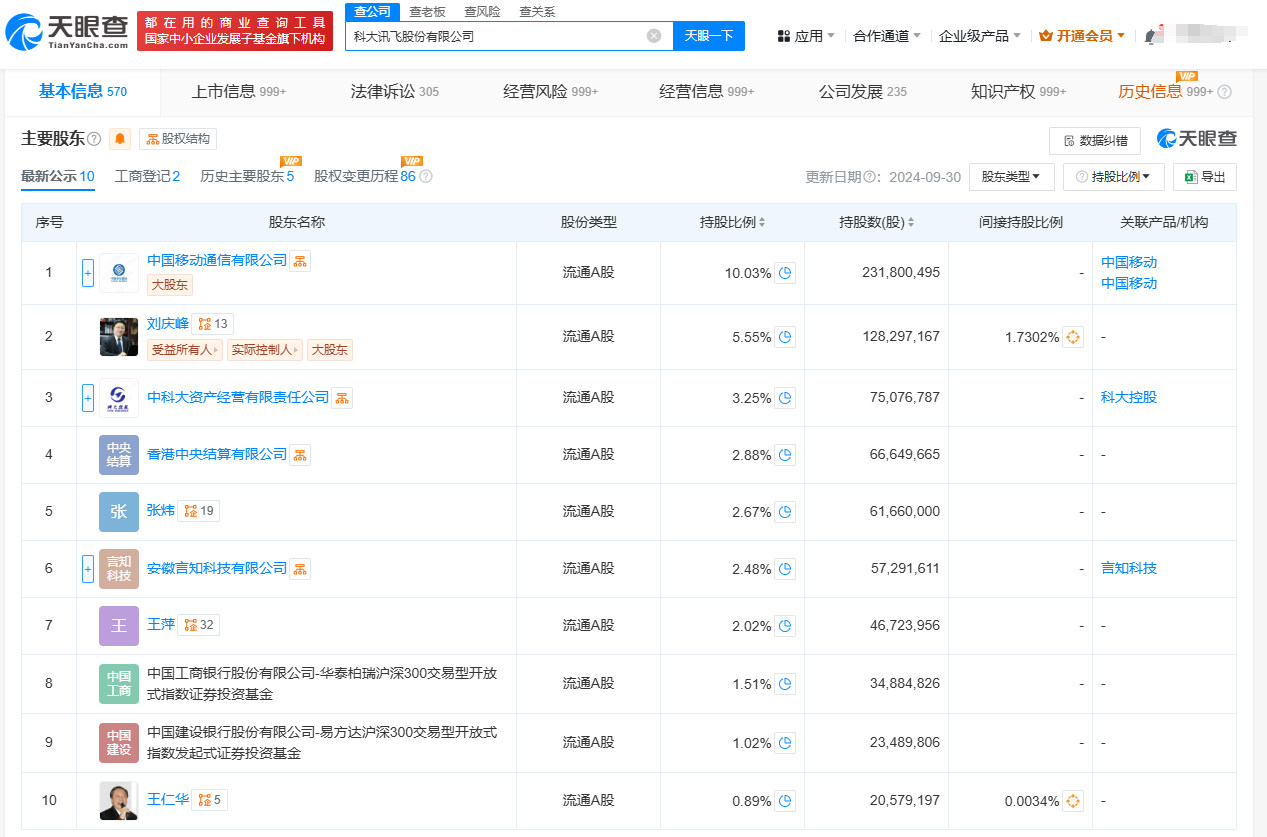
Task: Expand the 中科大资产经营有限责任公司 row
Action: (88, 397)
